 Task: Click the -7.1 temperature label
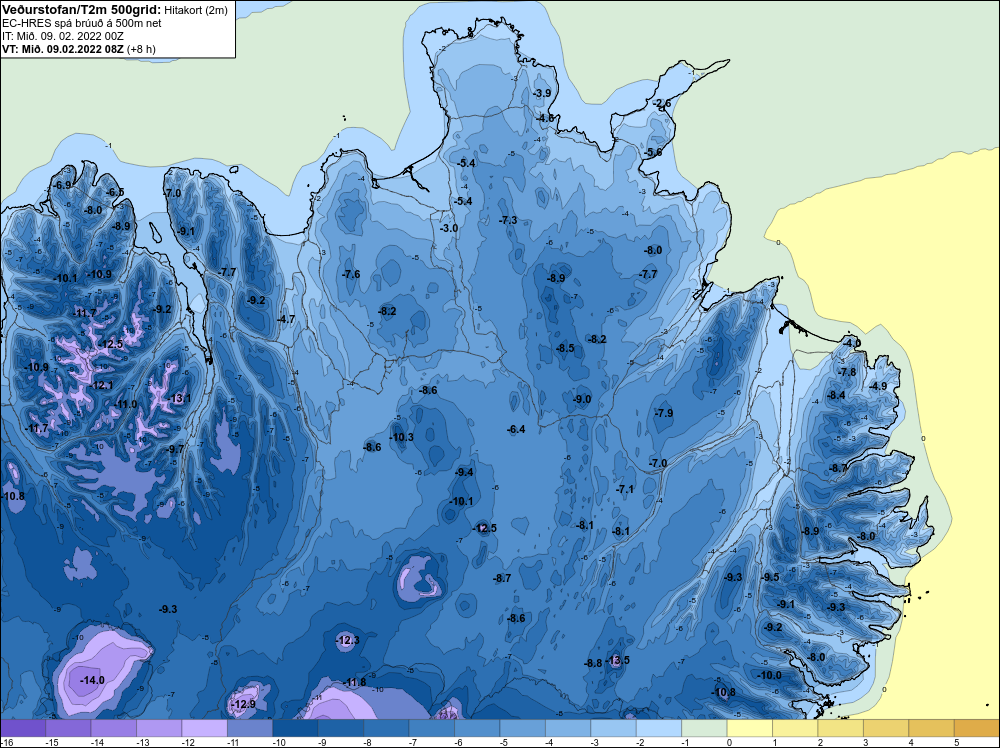coord(626,489)
